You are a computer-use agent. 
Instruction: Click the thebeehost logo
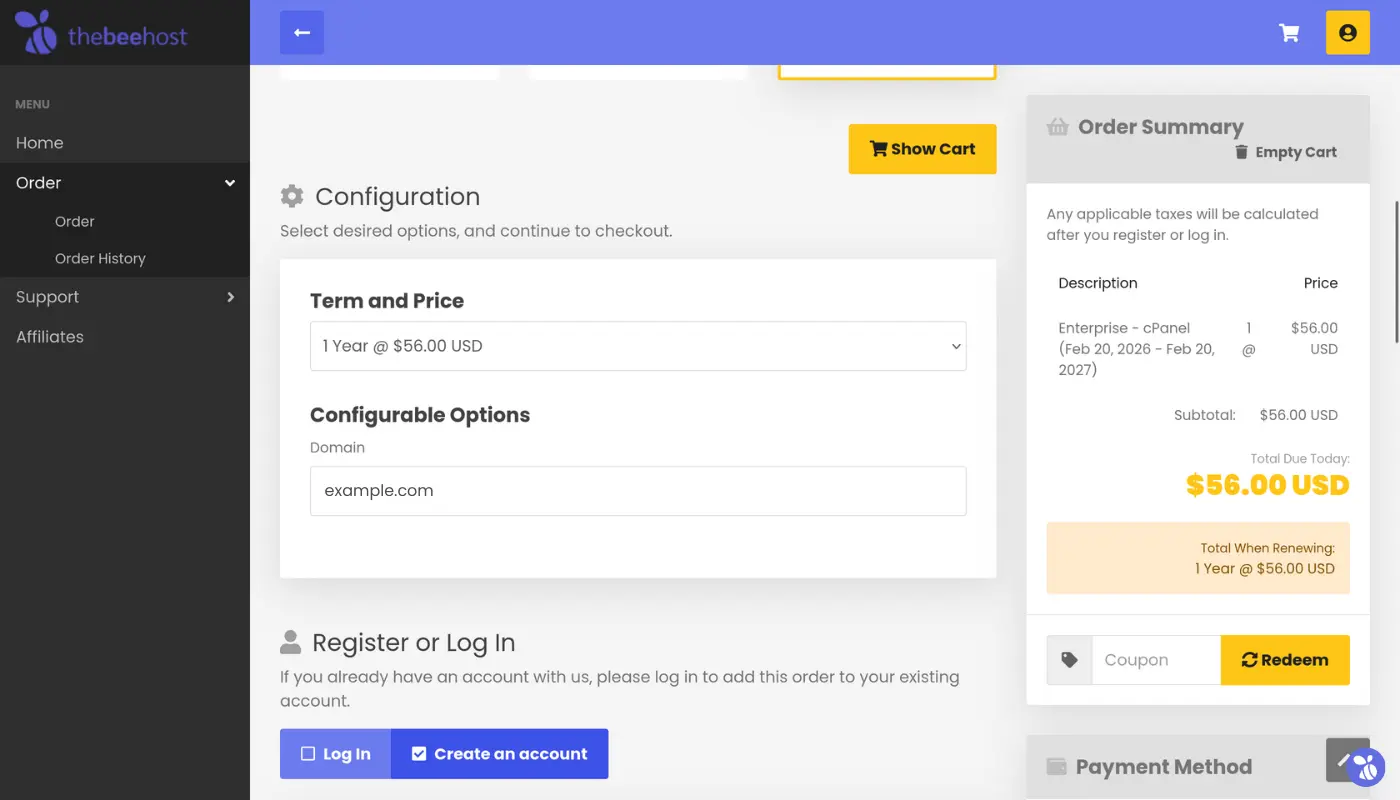(x=100, y=33)
